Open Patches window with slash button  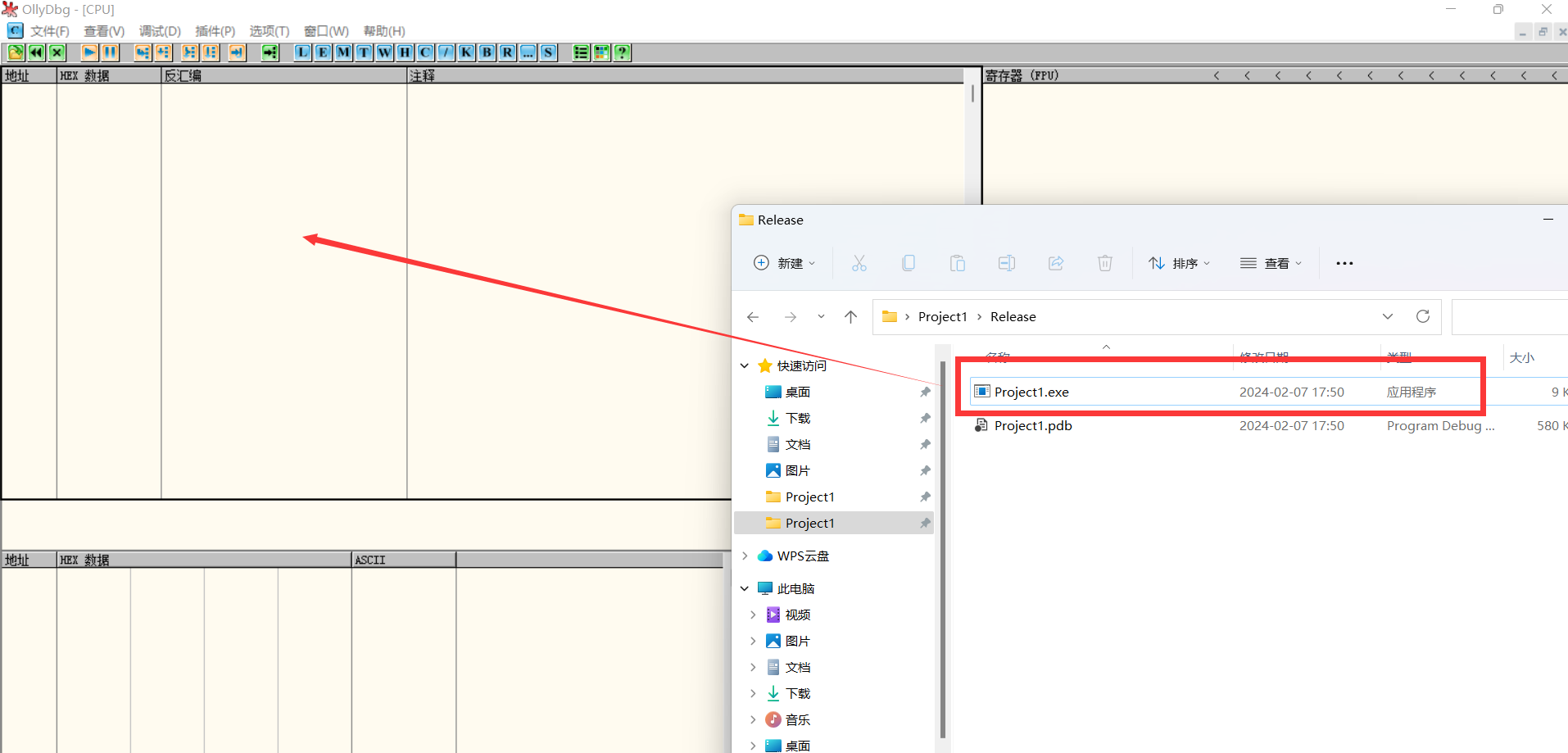pyautogui.click(x=446, y=52)
